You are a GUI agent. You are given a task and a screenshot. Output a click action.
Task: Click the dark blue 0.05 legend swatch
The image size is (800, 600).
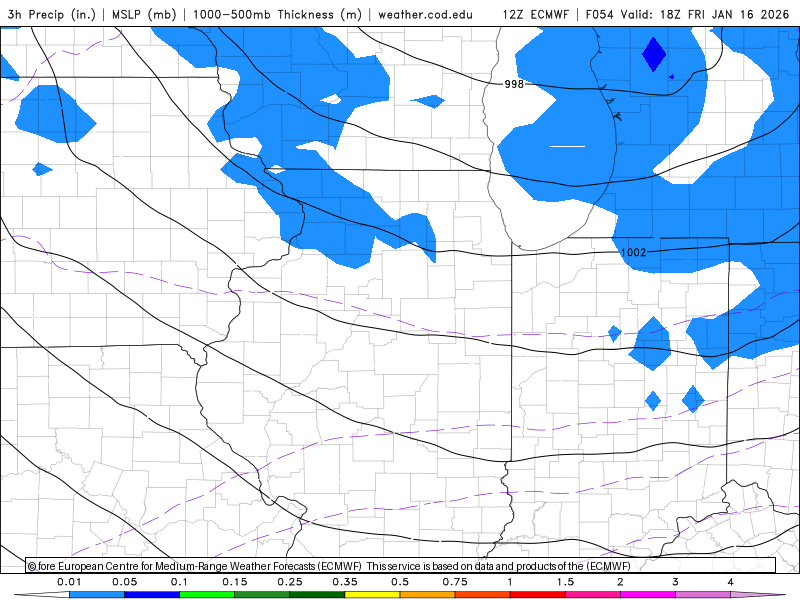coord(152,595)
